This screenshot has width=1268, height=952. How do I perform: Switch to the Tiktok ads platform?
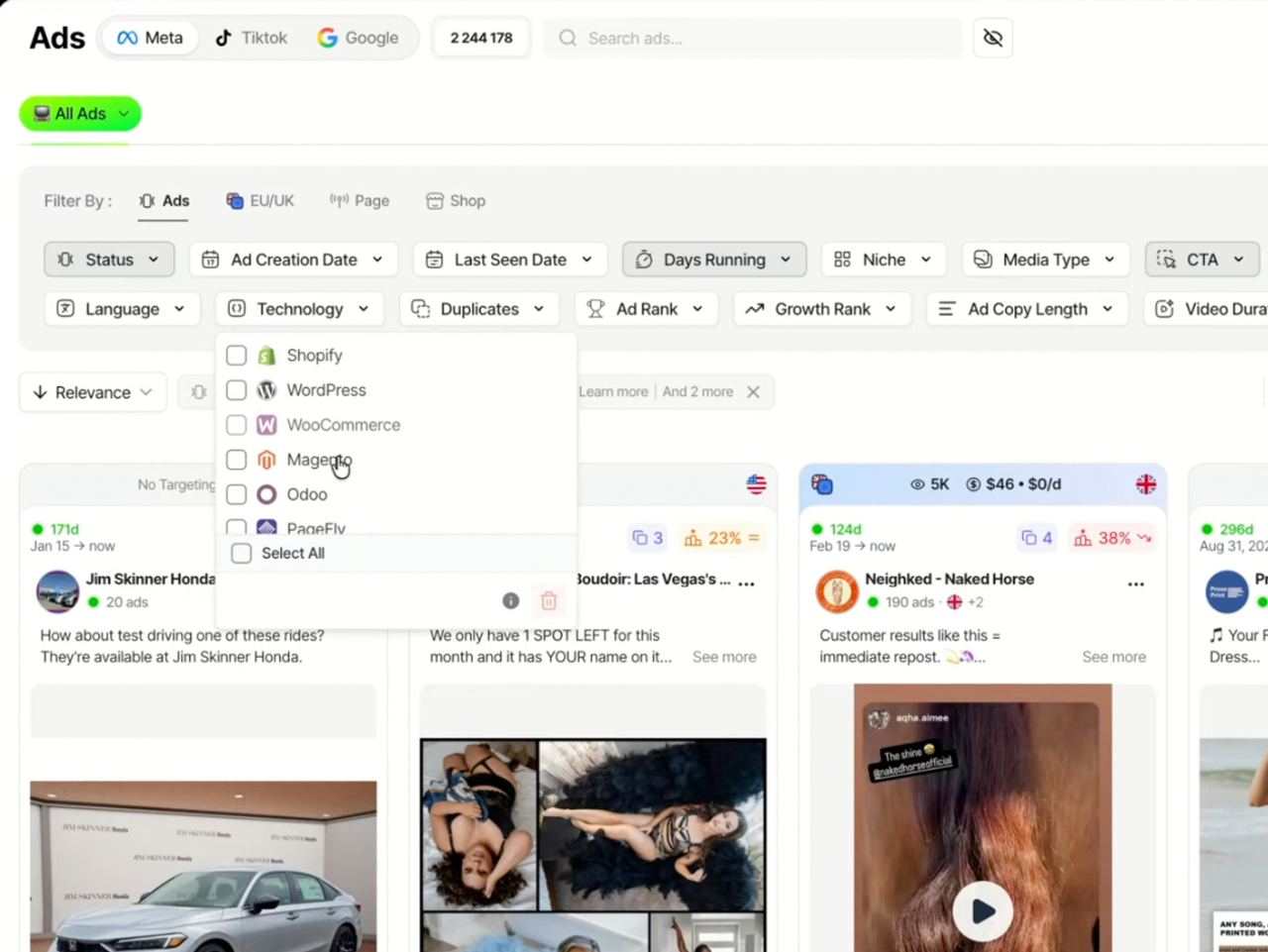pyautogui.click(x=252, y=38)
